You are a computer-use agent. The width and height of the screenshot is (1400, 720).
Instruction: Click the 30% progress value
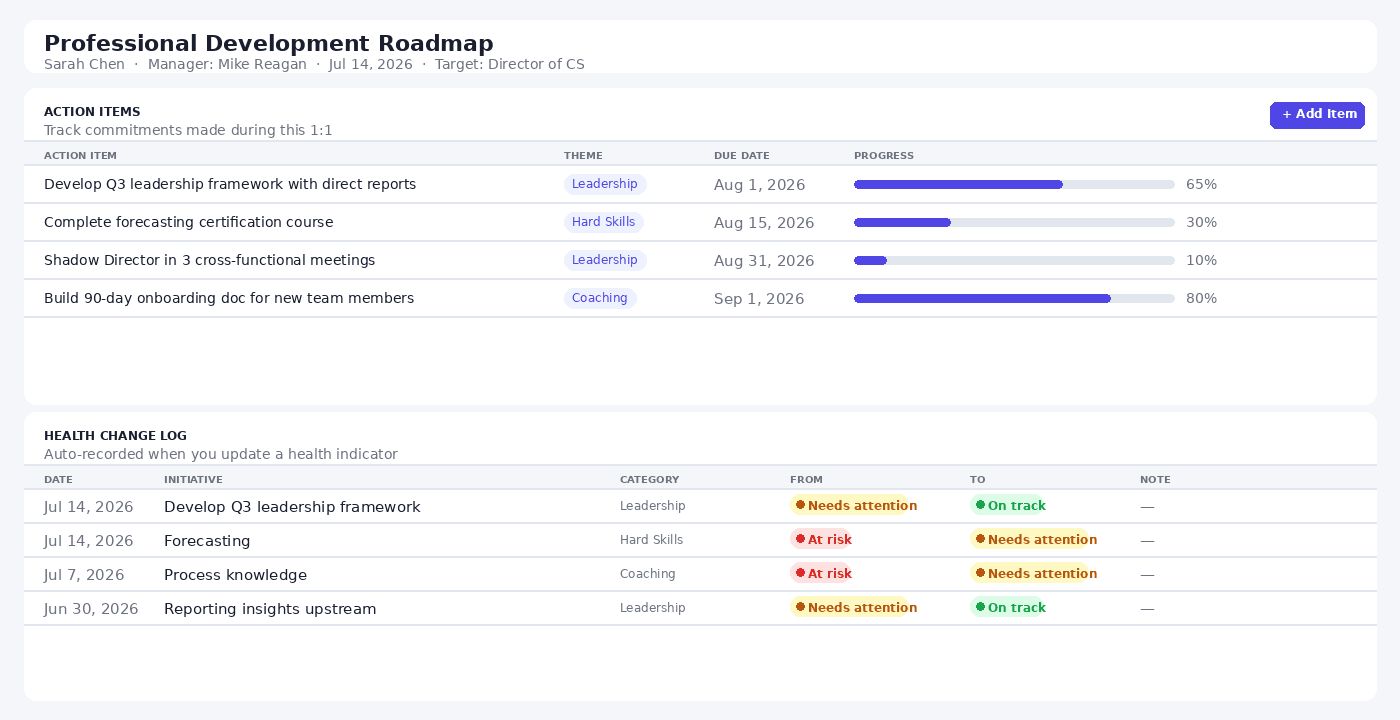click(x=1201, y=223)
